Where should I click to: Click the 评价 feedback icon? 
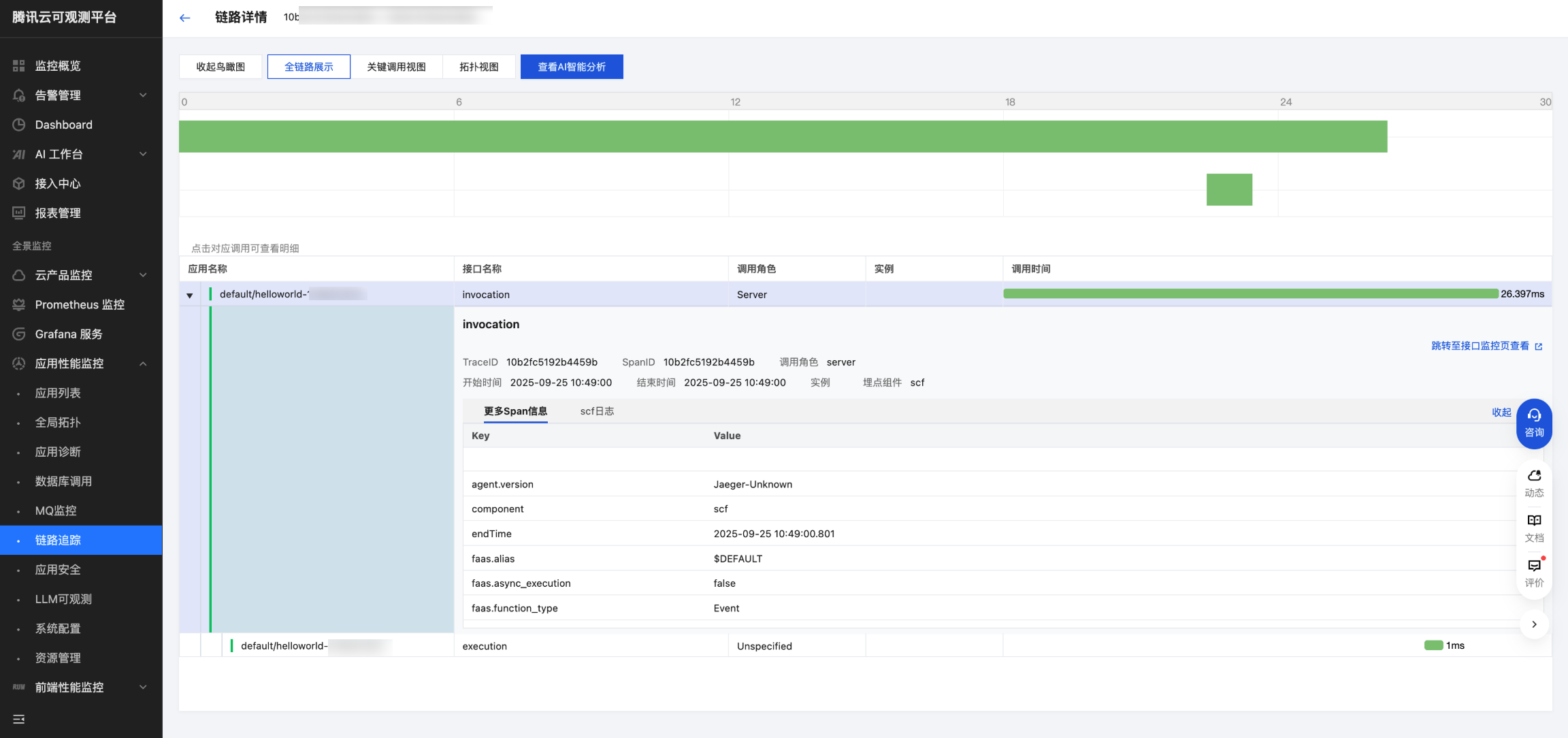(x=1534, y=573)
